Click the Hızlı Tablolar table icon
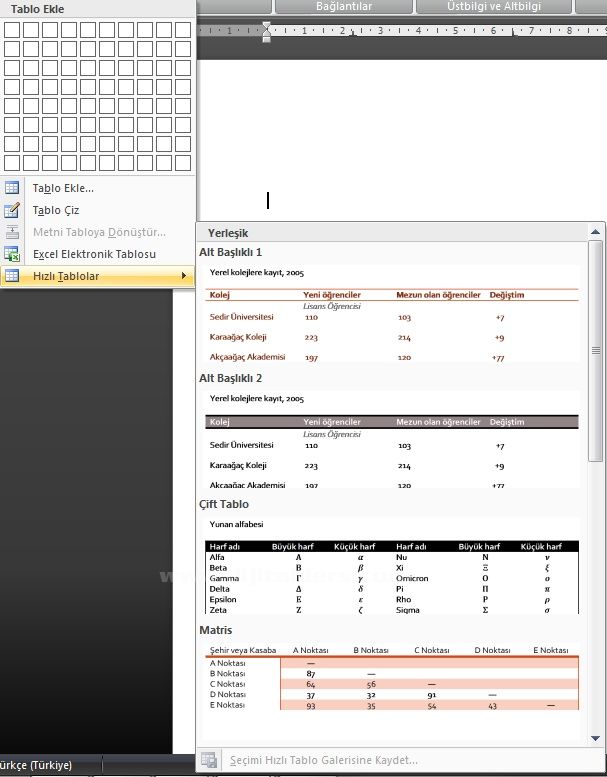Image resolution: width=607 pixels, height=777 pixels. coord(12,276)
